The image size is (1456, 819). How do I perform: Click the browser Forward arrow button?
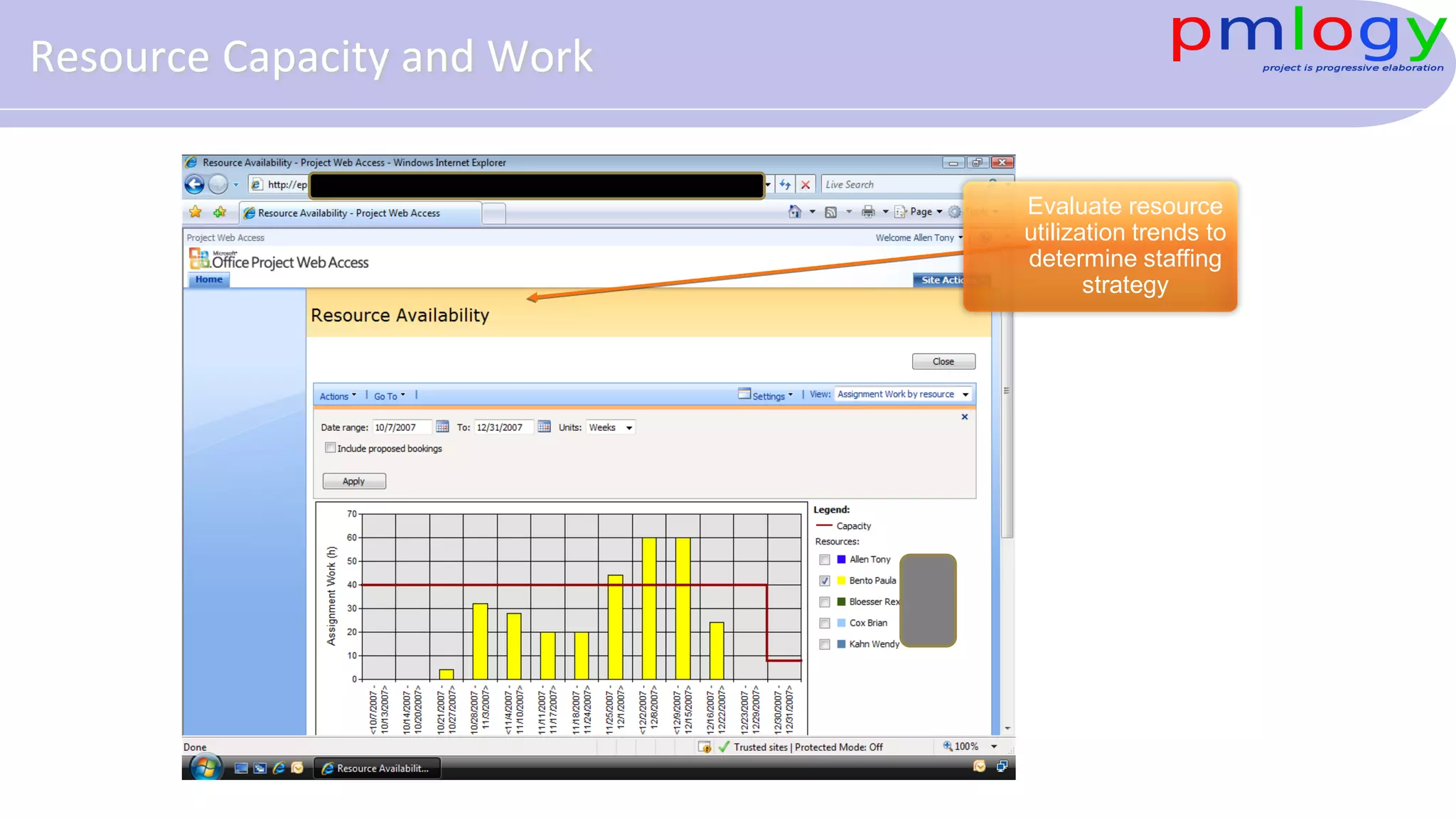tap(218, 185)
